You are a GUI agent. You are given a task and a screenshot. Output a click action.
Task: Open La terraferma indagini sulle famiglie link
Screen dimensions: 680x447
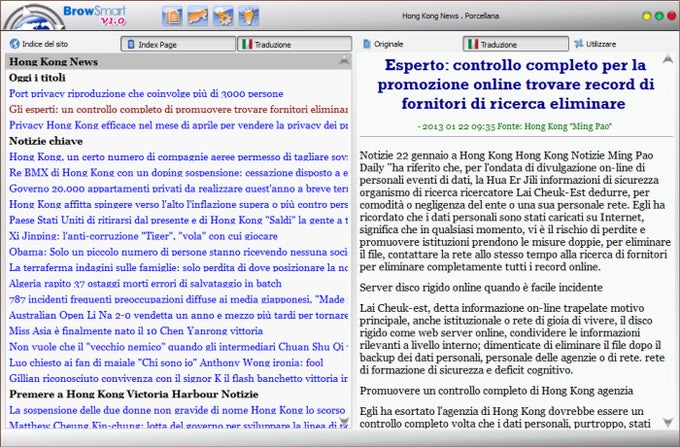[178, 268]
